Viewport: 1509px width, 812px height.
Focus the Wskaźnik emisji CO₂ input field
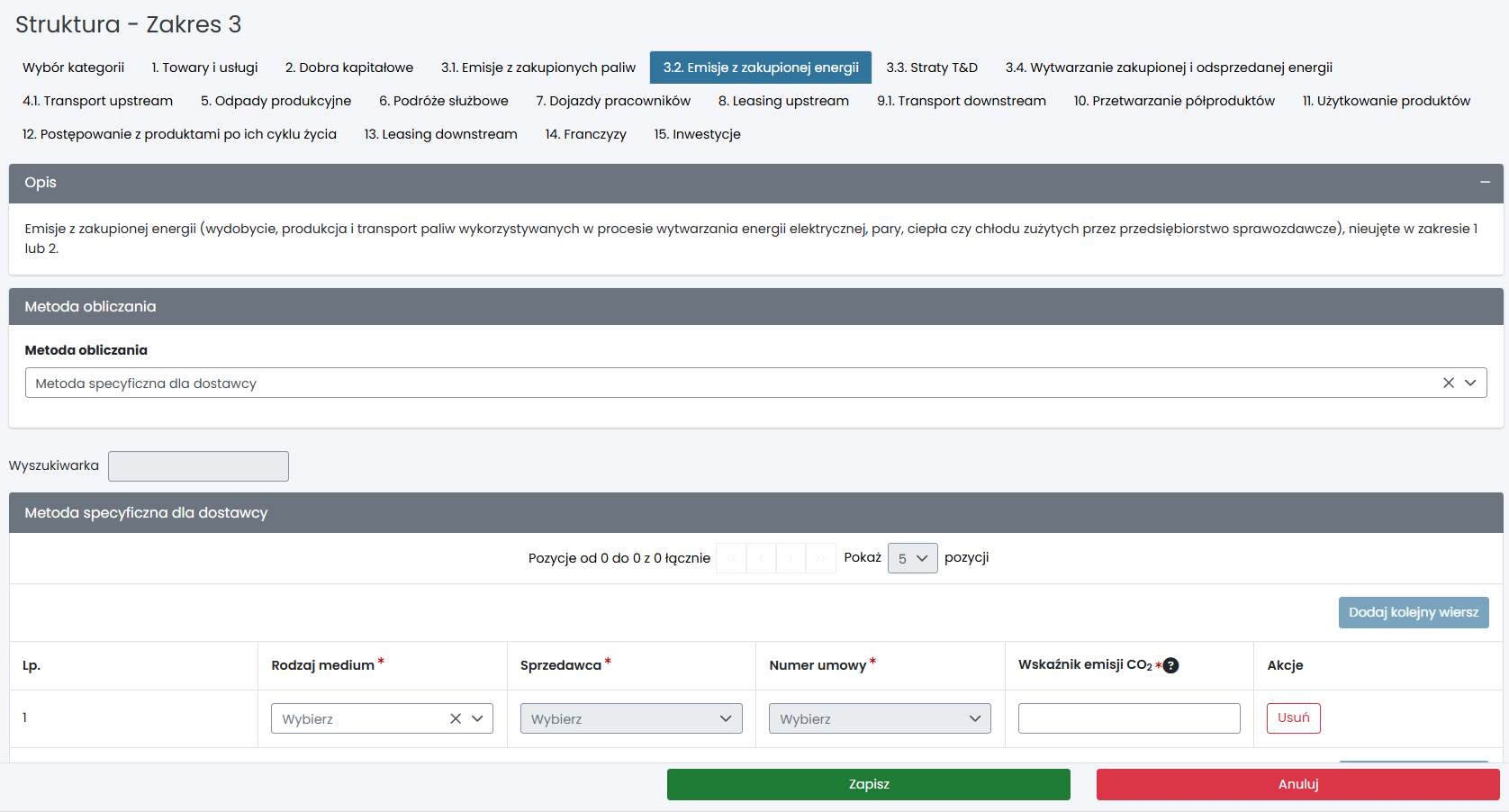tap(1128, 718)
